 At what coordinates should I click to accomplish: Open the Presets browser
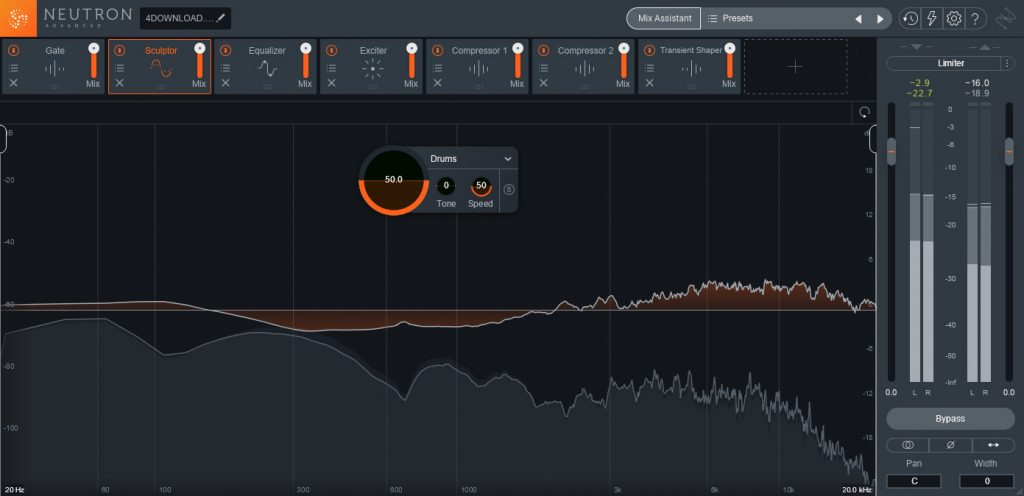coord(775,18)
